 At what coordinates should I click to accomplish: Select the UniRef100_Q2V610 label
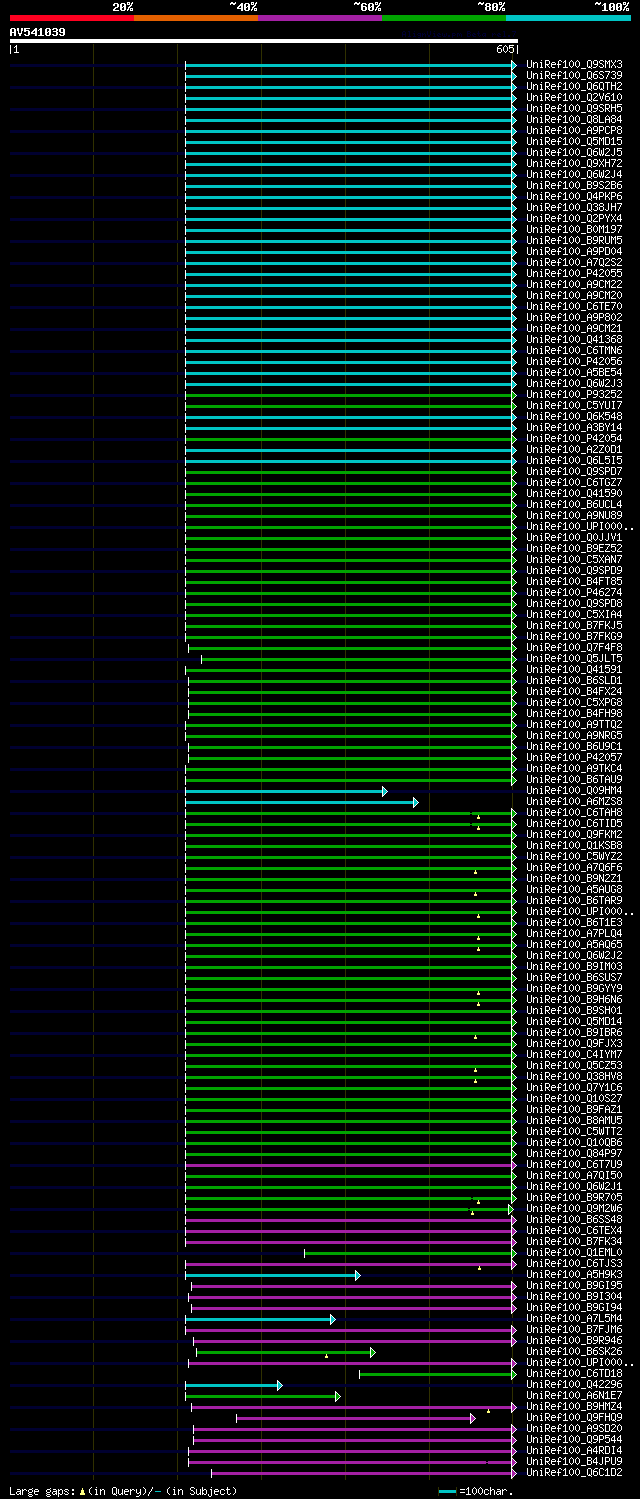tap(574, 98)
